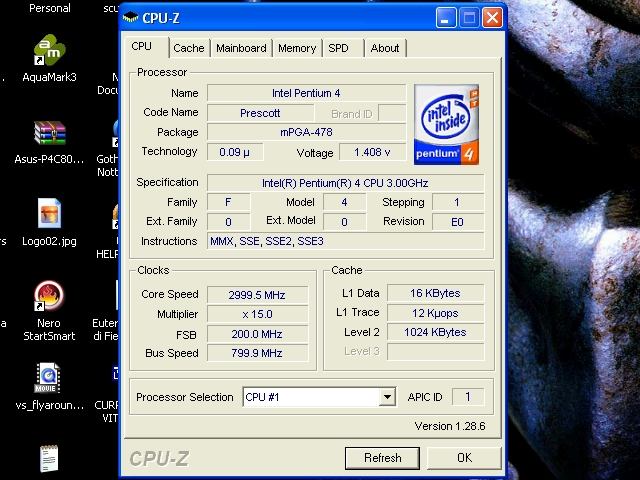Viewport: 640px width, 480px height.
Task: Click the Intel Inside Pentium 4 logo
Action: click(447, 124)
